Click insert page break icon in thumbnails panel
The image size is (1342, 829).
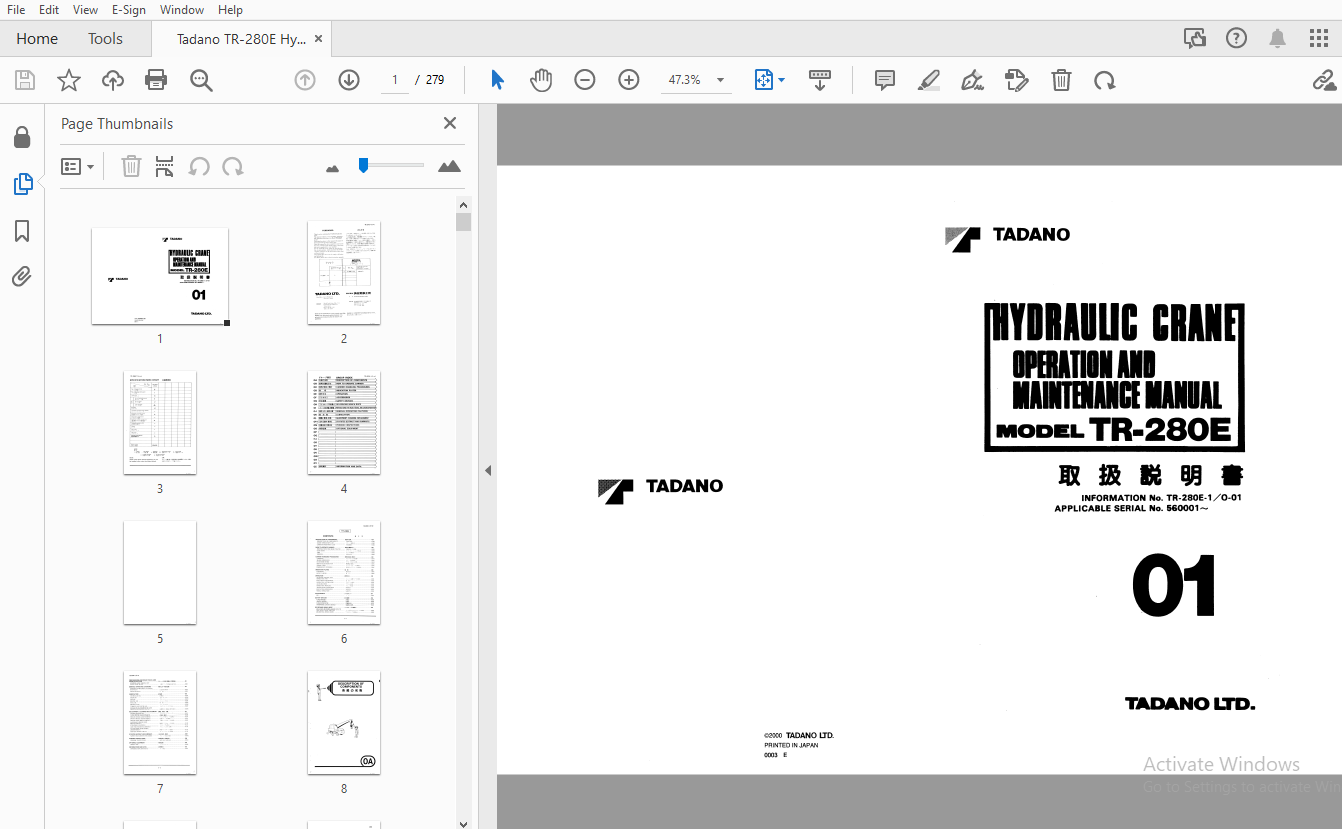point(165,167)
